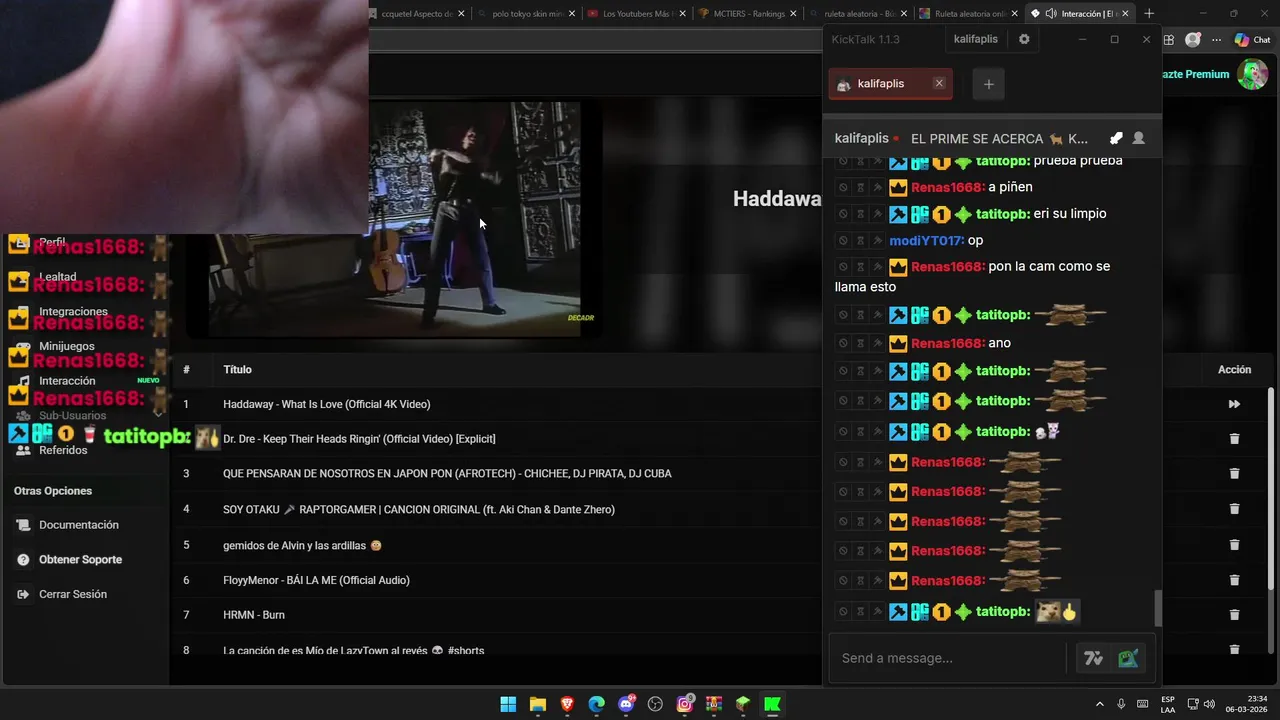Screen dimensions: 1280x720
Task: Click the KickTalk chat scrollbar thumb
Action: tap(1158, 607)
